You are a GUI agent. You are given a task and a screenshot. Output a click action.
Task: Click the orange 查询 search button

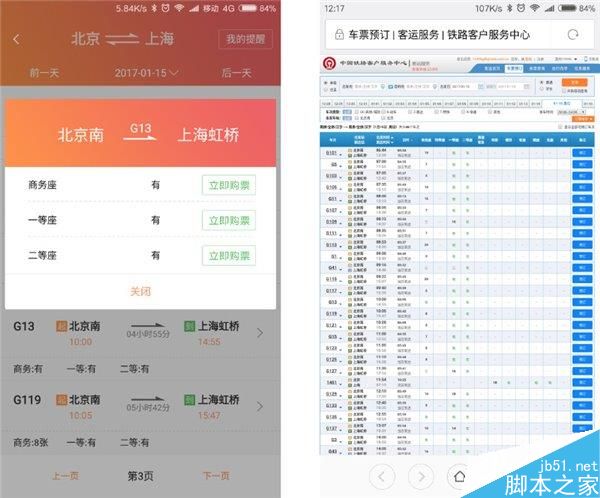574,82
